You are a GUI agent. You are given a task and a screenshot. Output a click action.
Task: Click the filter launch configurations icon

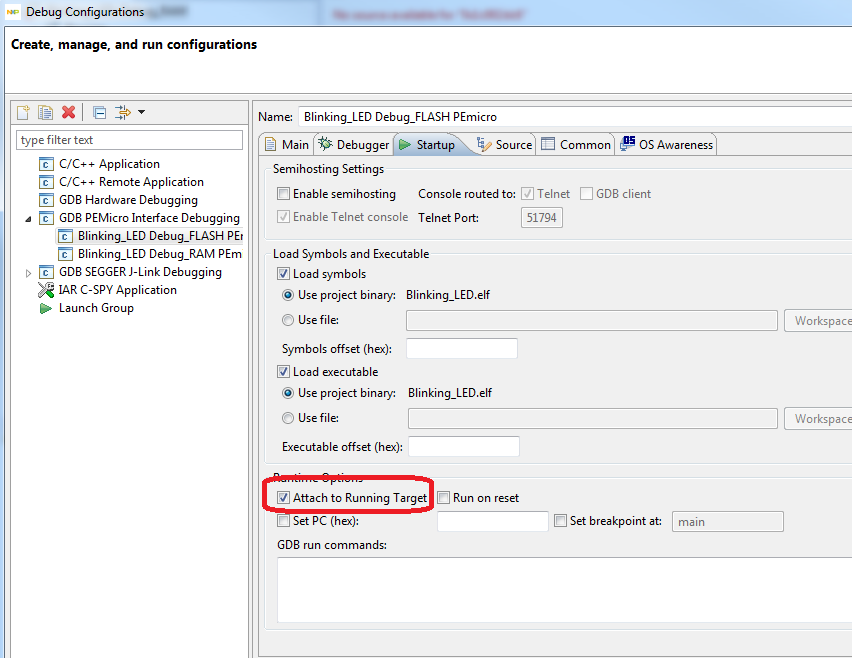123,112
